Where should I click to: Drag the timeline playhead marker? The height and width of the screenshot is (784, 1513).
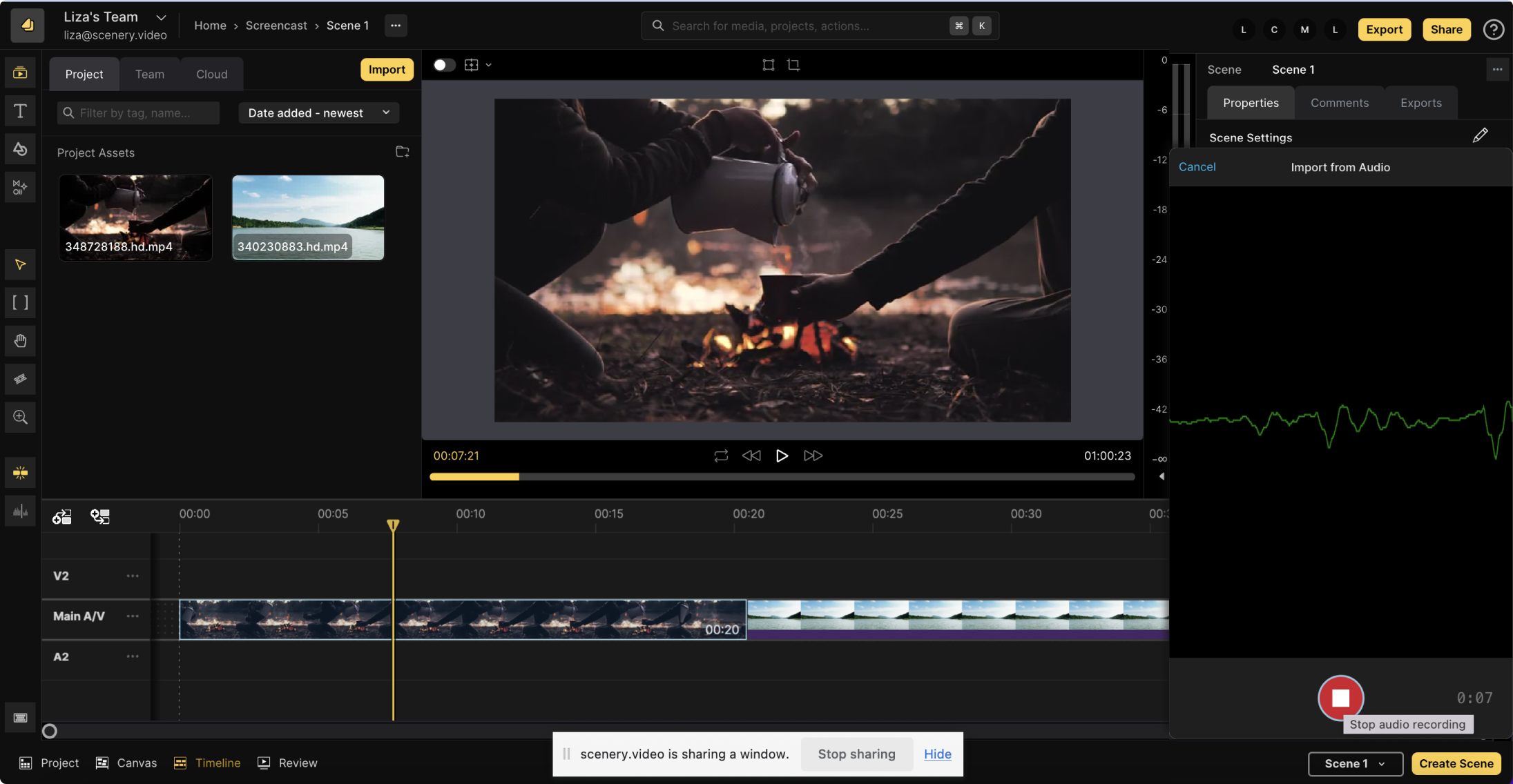(393, 525)
